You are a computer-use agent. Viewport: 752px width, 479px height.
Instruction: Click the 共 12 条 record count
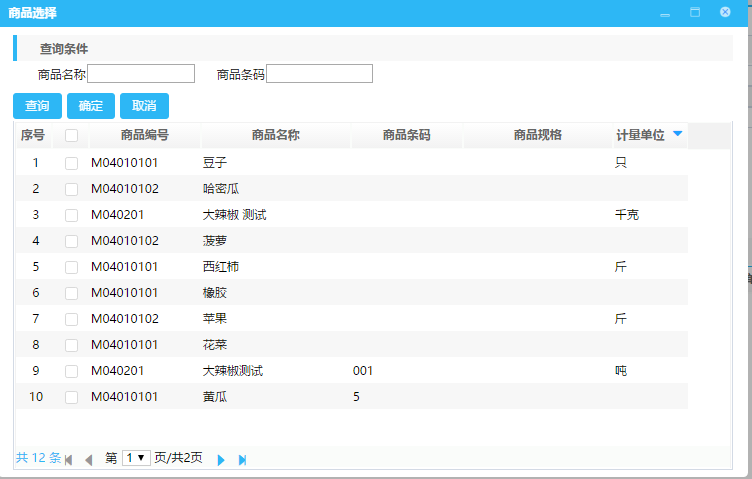(x=38, y=457)
